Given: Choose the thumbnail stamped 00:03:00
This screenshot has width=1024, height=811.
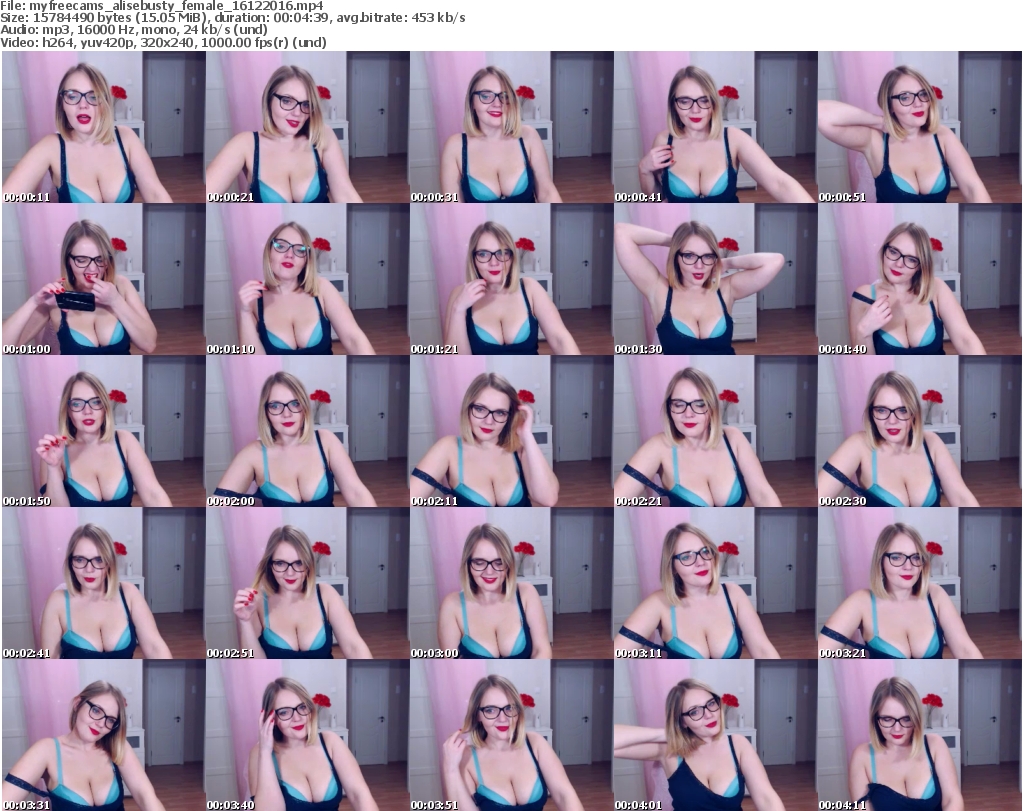Looking at the screenshot, I should click(x=511, y=584).
